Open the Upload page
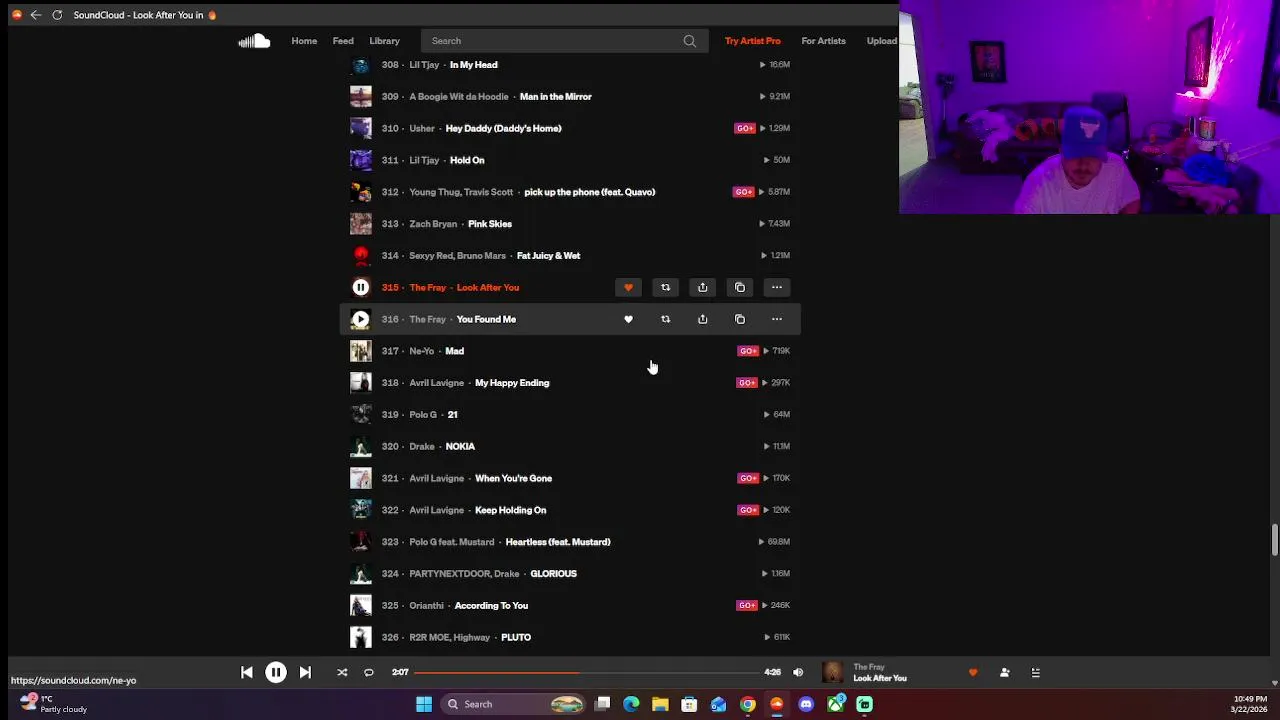Image resolution: width=1280 pixels, height=720 pixels. click(x=881, y=41)
